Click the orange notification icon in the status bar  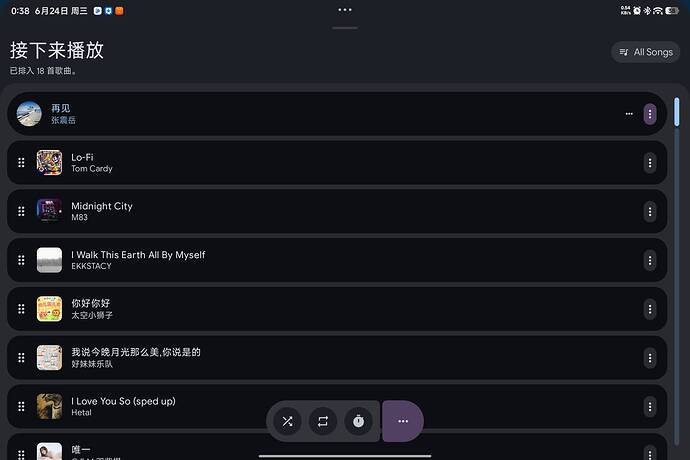(119, 11)
